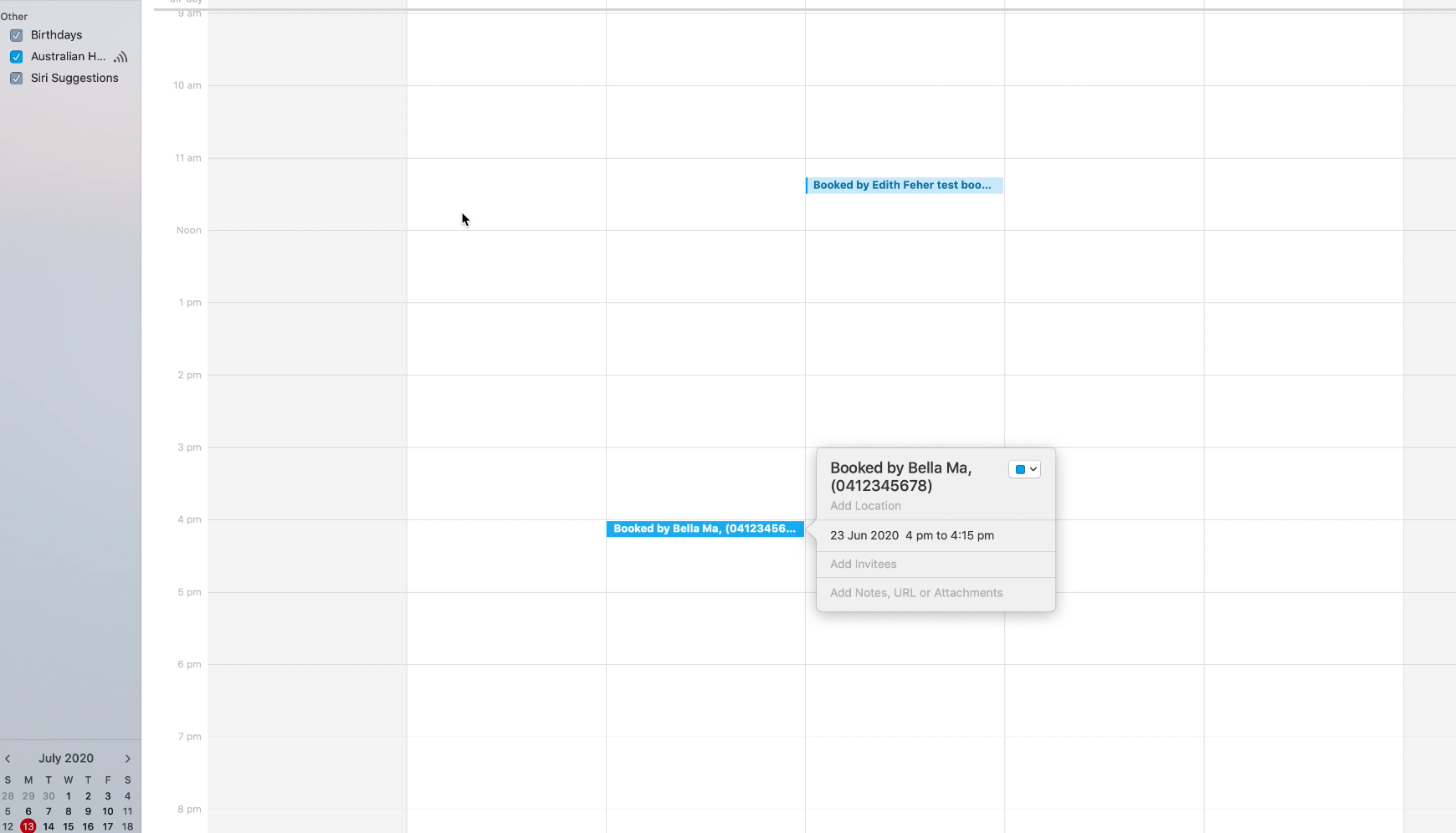
Task: Select the 17th in the mini calendar
Action: tap(108, 826)
